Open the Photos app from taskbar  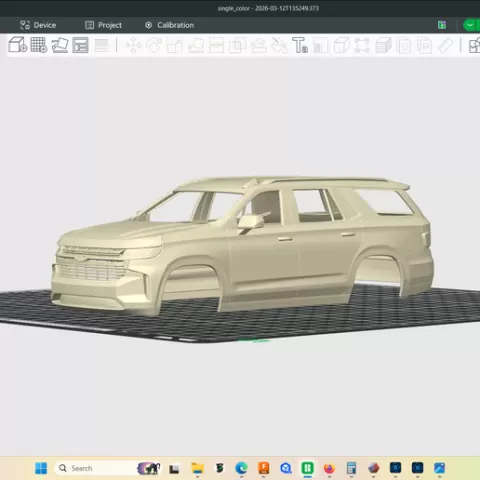point(439,468)
